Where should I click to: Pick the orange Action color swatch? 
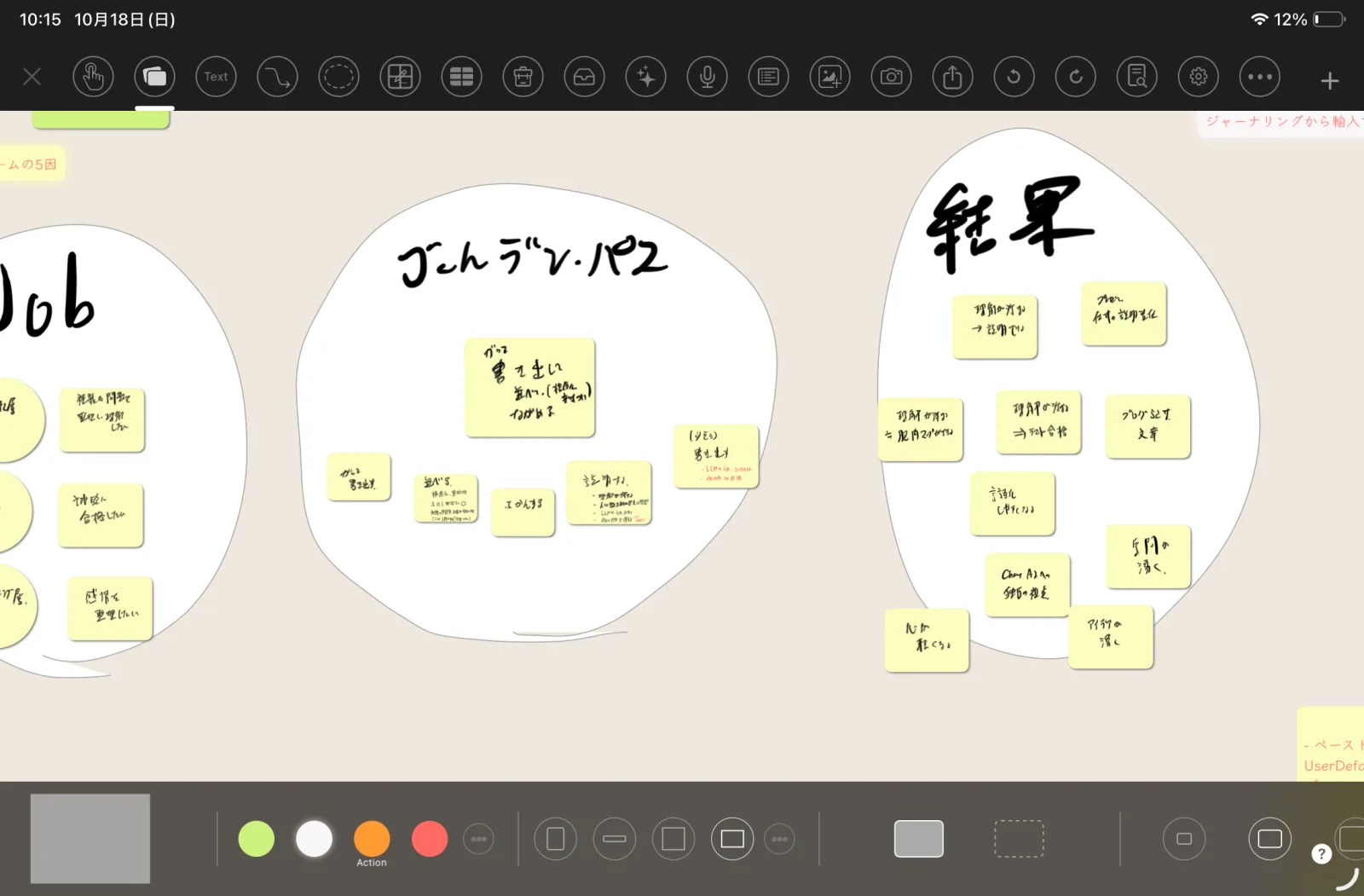click(372, 839)
